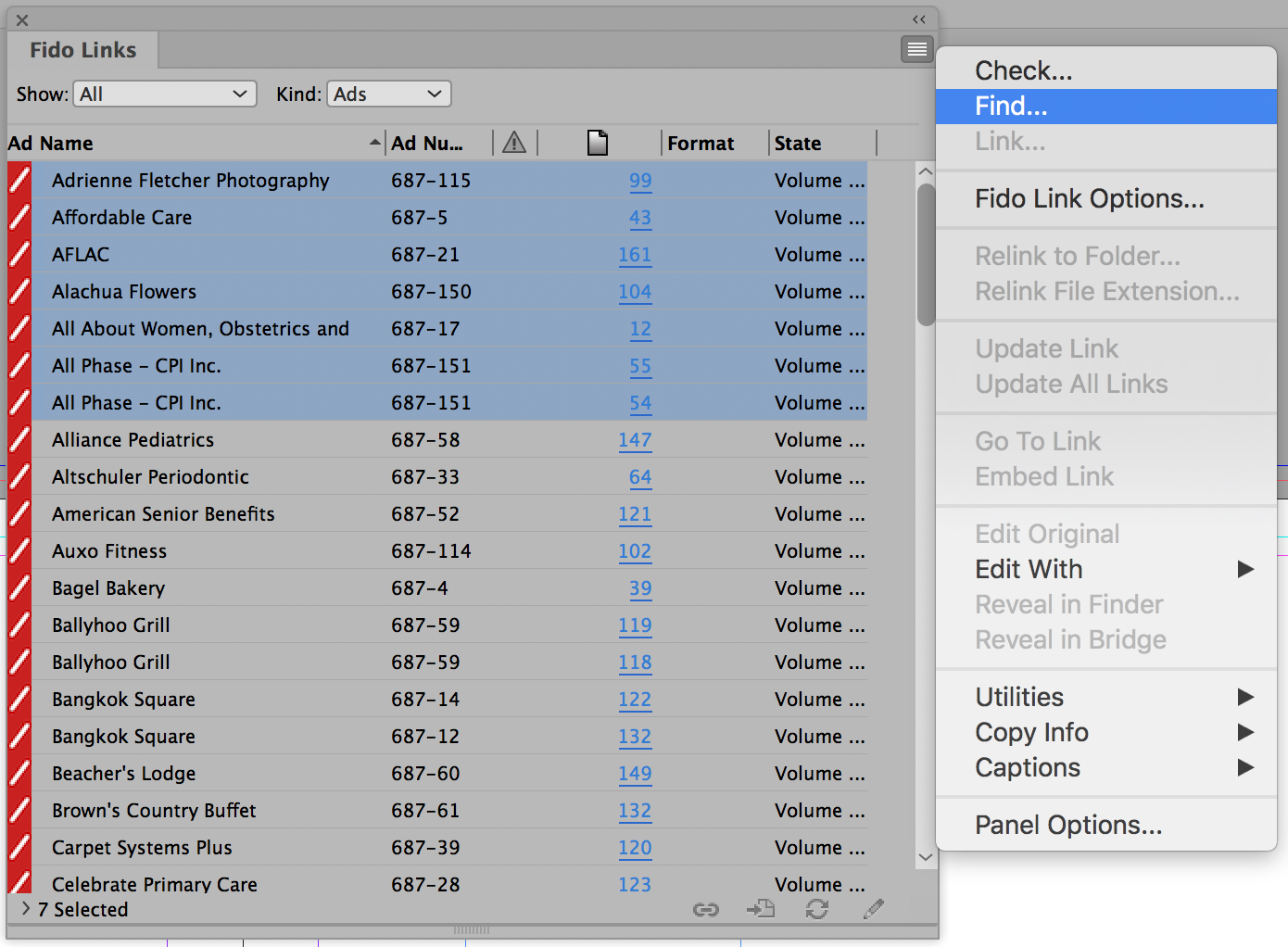Go to page 118 link for Ballyhoo Grill

[635, 663]
